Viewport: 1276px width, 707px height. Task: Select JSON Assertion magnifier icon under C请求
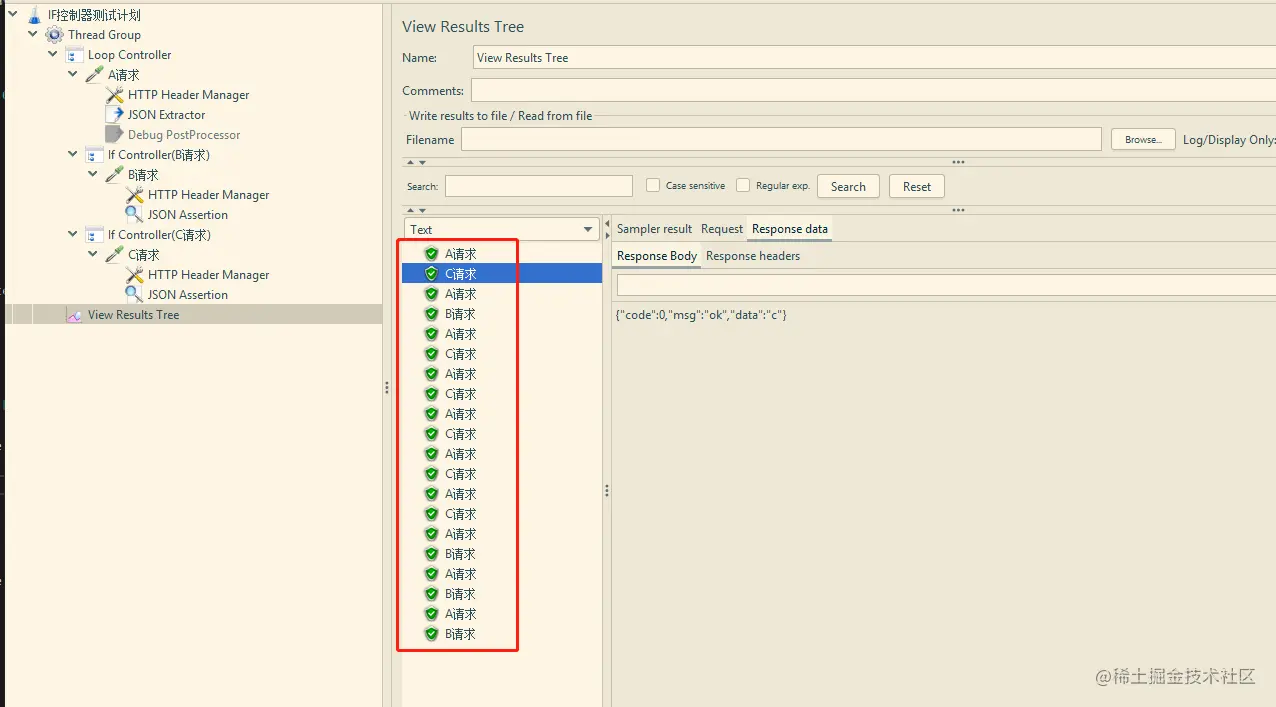(134, 295)
